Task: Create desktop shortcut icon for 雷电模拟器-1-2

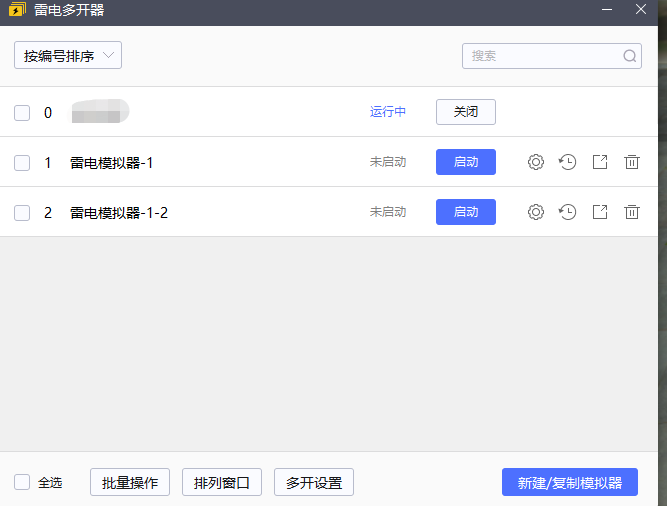Action: tap(600, 212)
